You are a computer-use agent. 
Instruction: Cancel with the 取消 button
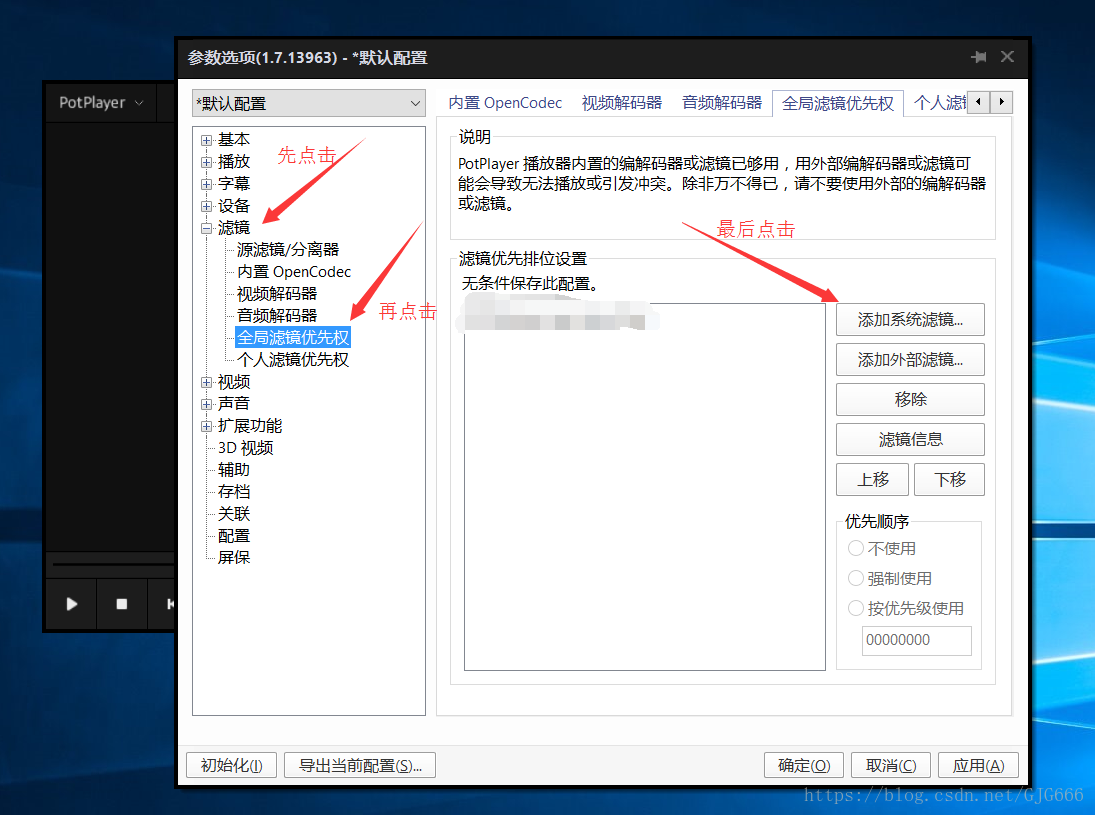tap(891, 765)
